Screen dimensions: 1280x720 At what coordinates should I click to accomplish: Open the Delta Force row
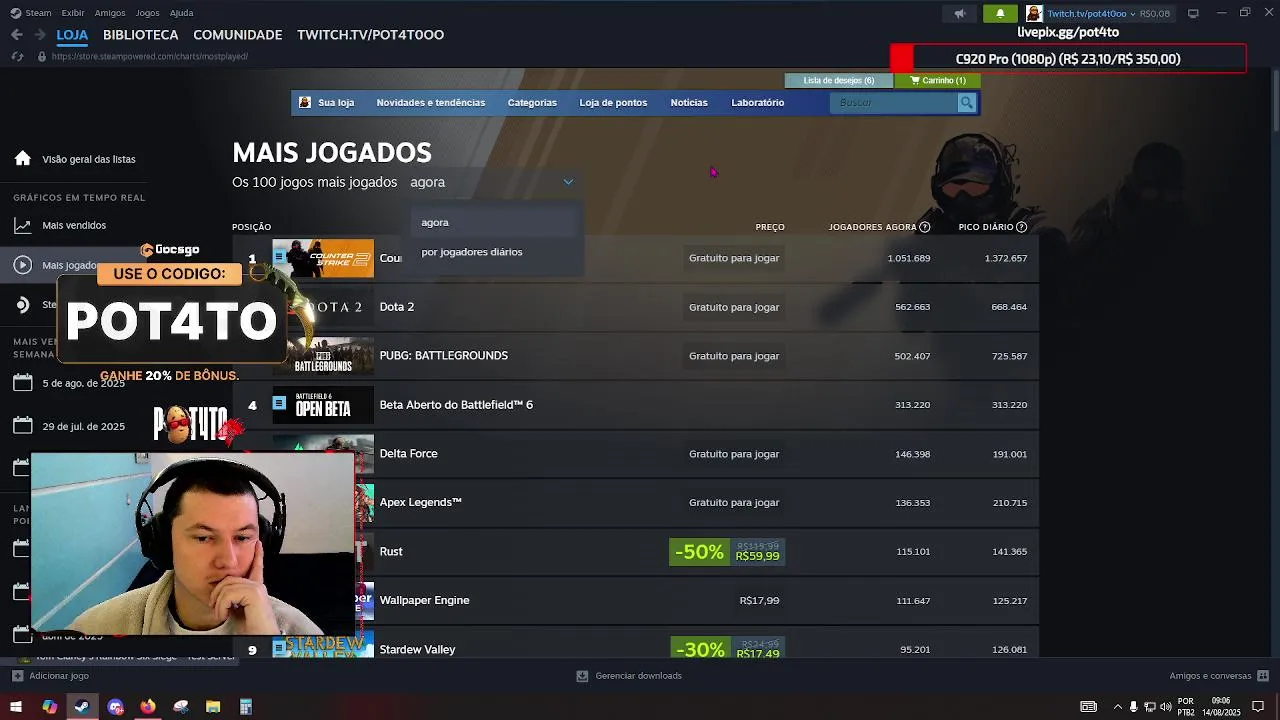[x=636, y=454]
